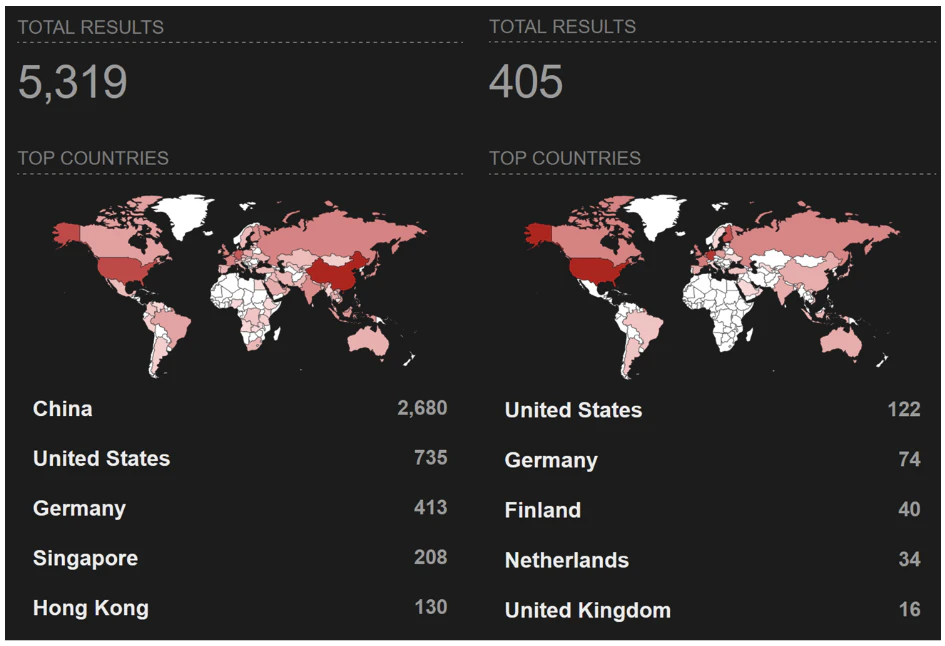Select United States with 122 results

(x=573, y=410)
